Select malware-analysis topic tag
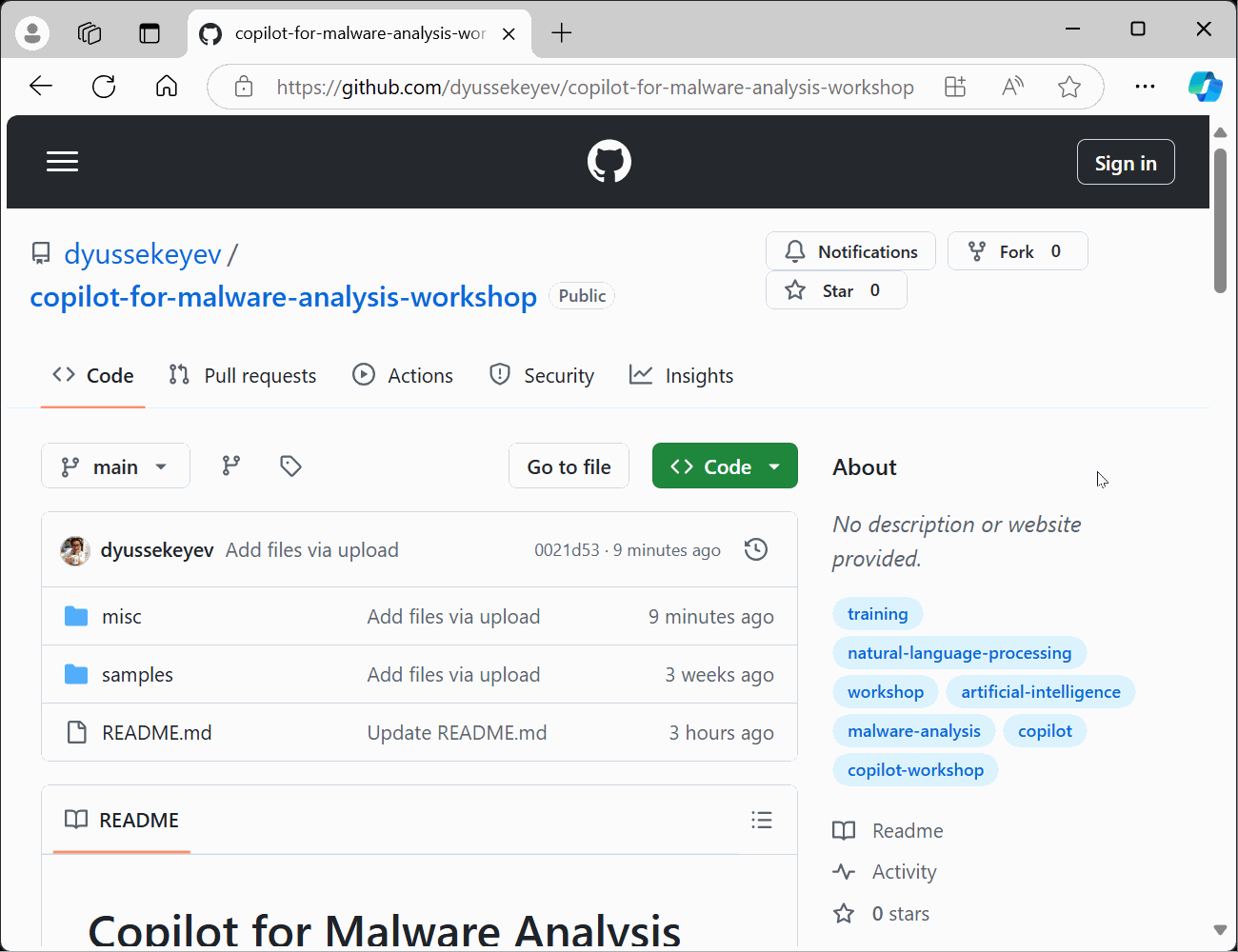 click(914, 731)
